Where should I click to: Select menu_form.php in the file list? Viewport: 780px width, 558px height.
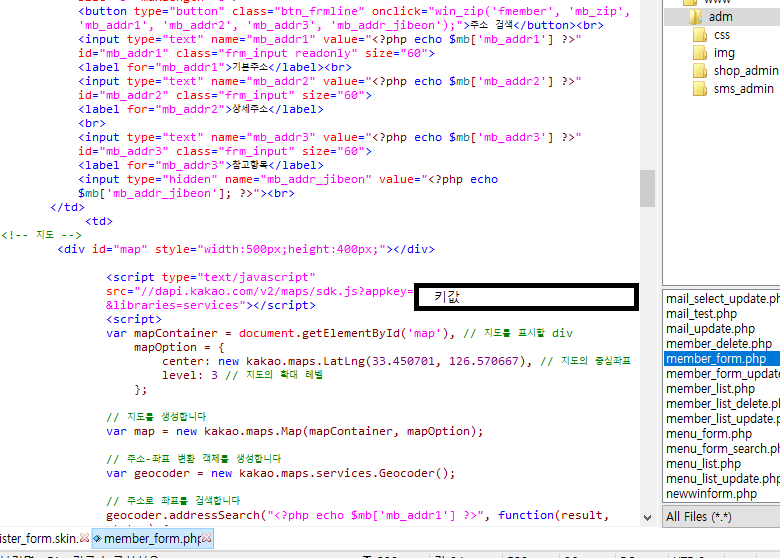(x=709, y=433)
